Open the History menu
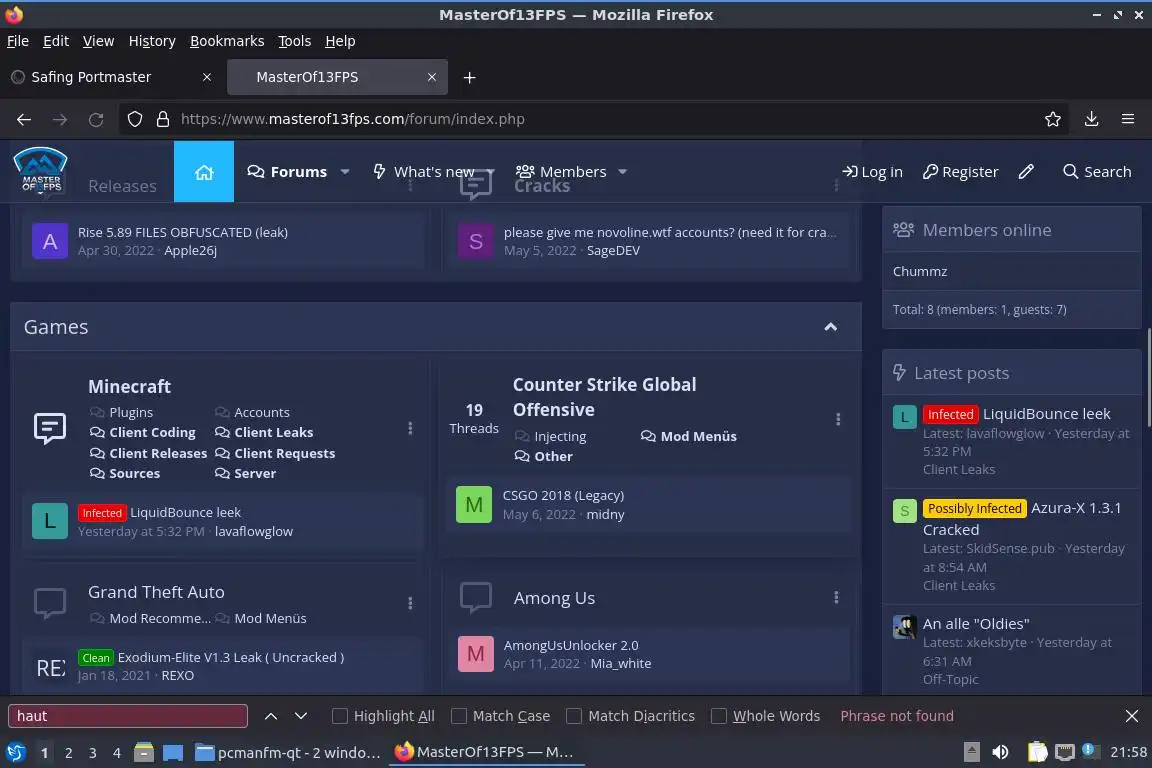The height and width of the screenshot is (768, 1152). [152, 41]
